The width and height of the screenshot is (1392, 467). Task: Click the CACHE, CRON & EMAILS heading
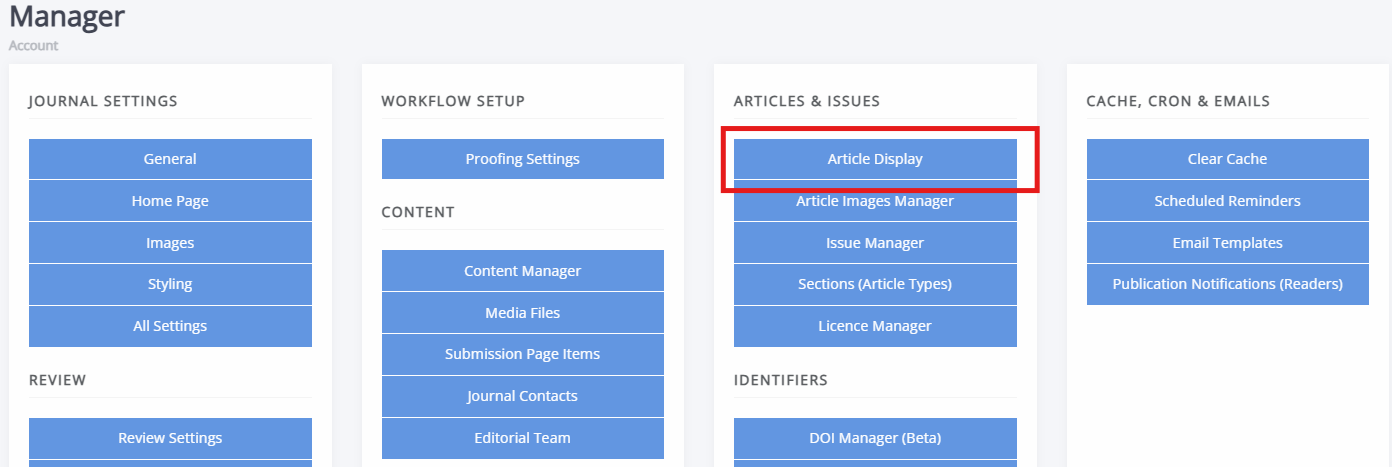[1179, 101]
